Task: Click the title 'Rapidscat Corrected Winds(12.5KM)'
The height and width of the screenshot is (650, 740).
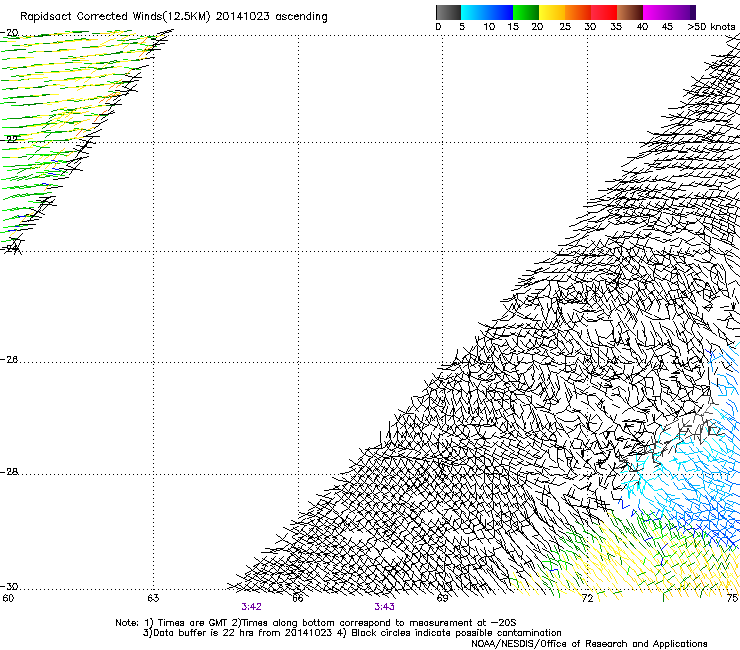Action: pos(115,17)
